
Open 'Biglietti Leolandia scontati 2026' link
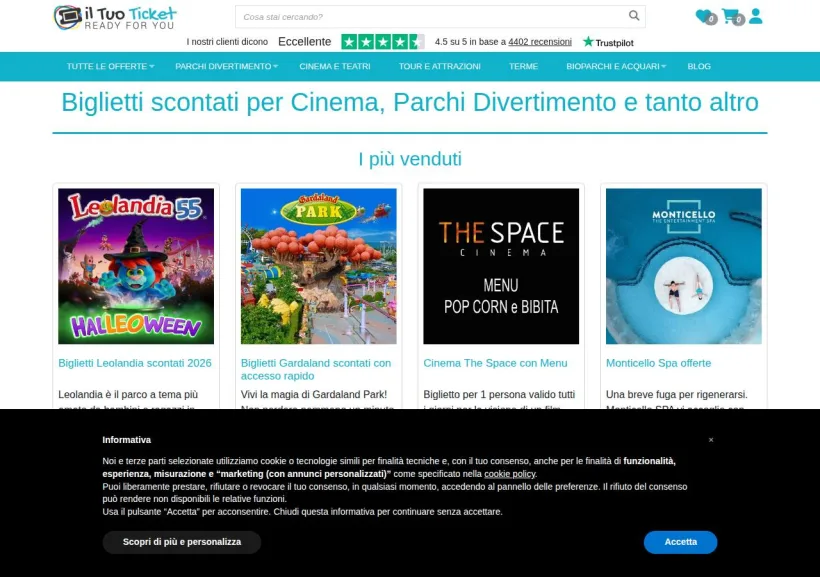[x=135, y=363]
